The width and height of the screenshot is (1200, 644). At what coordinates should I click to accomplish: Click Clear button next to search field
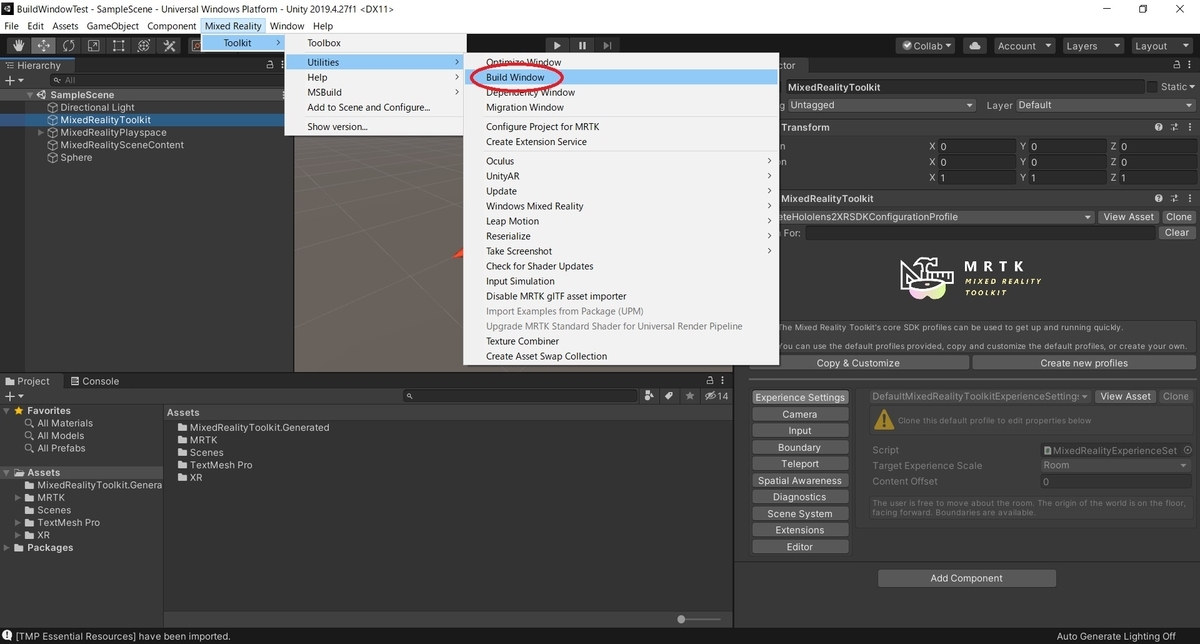(x=1177, y=232)
